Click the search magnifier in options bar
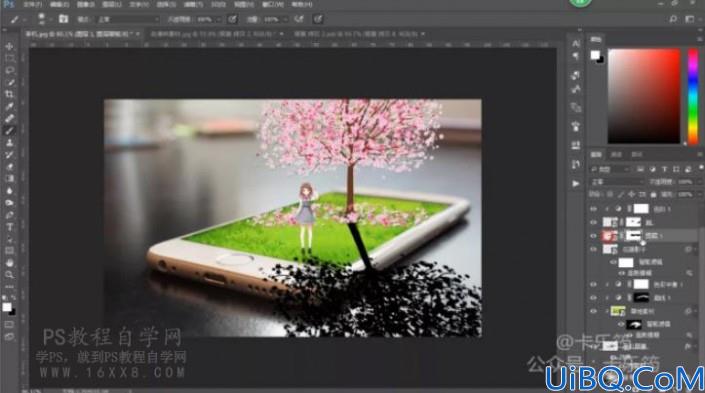Screen dimensions: 705x393 coord(673,19)
